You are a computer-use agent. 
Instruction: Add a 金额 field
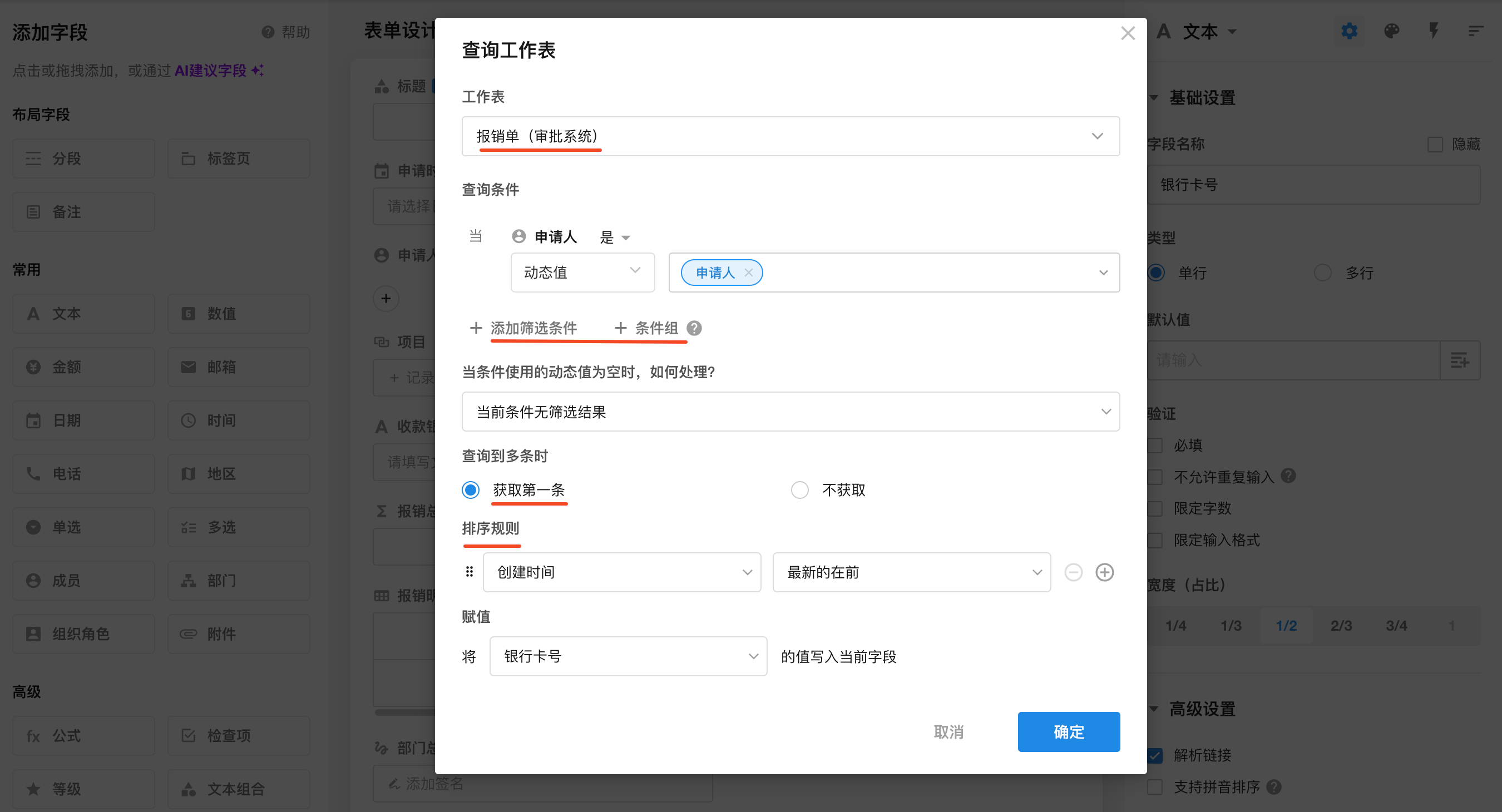tap(83, 367)
